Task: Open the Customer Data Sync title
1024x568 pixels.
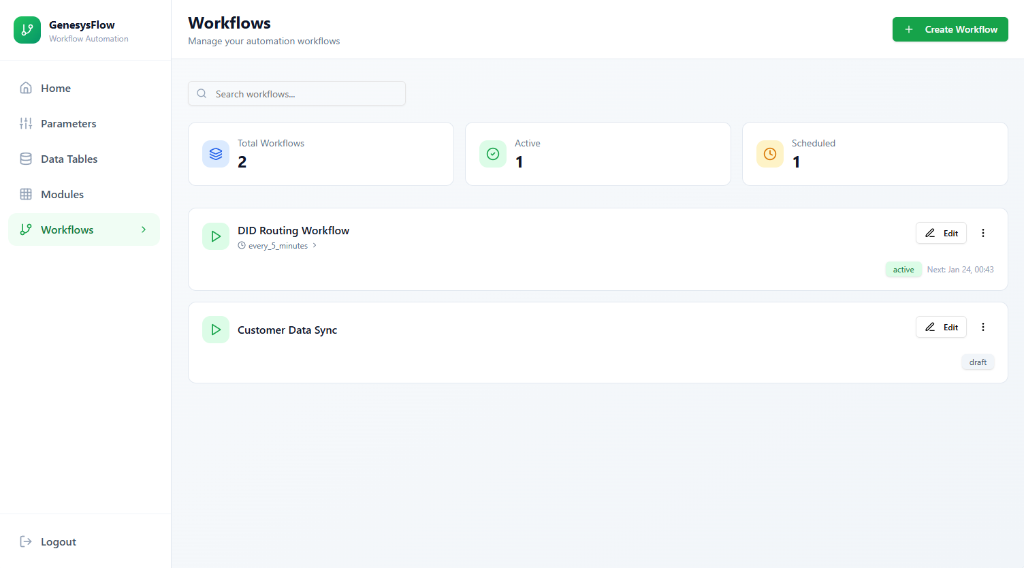Action: coord(287,330)
